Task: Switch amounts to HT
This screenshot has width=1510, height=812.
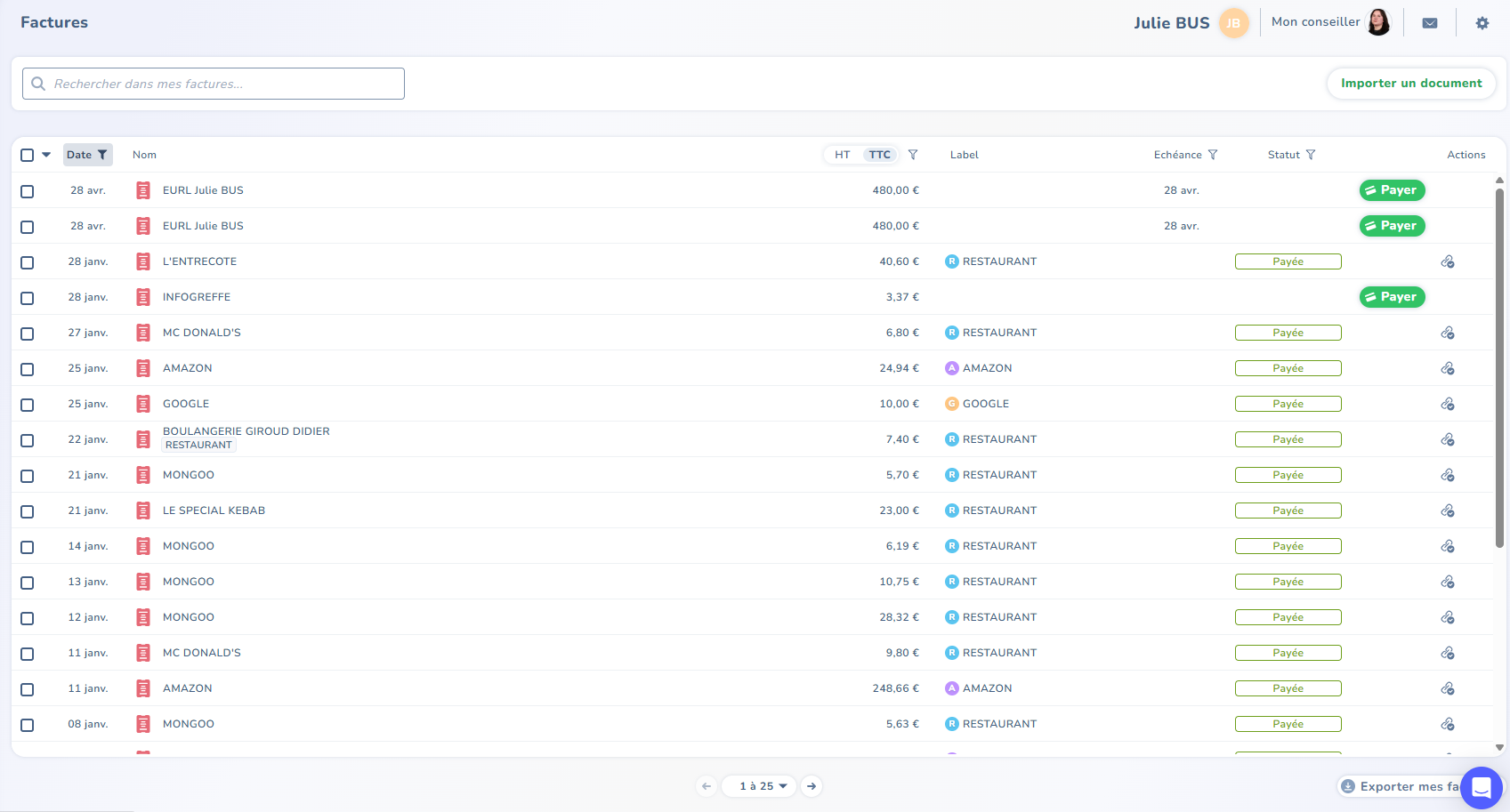Action: [842, 155]
